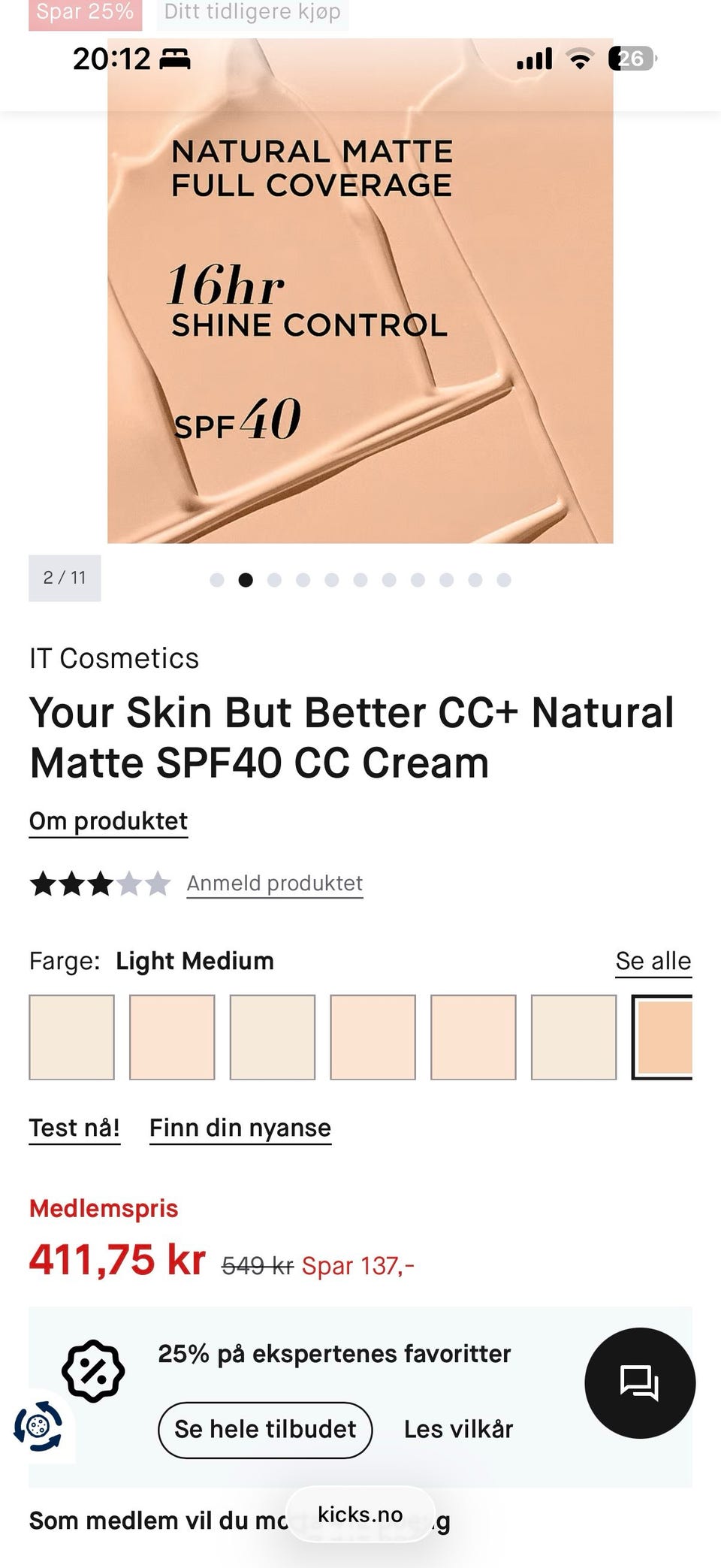This screenshot has height=1568, width=721.
Task: Tap the Wi-Fi status icon
Action: (x=579, y=59)
